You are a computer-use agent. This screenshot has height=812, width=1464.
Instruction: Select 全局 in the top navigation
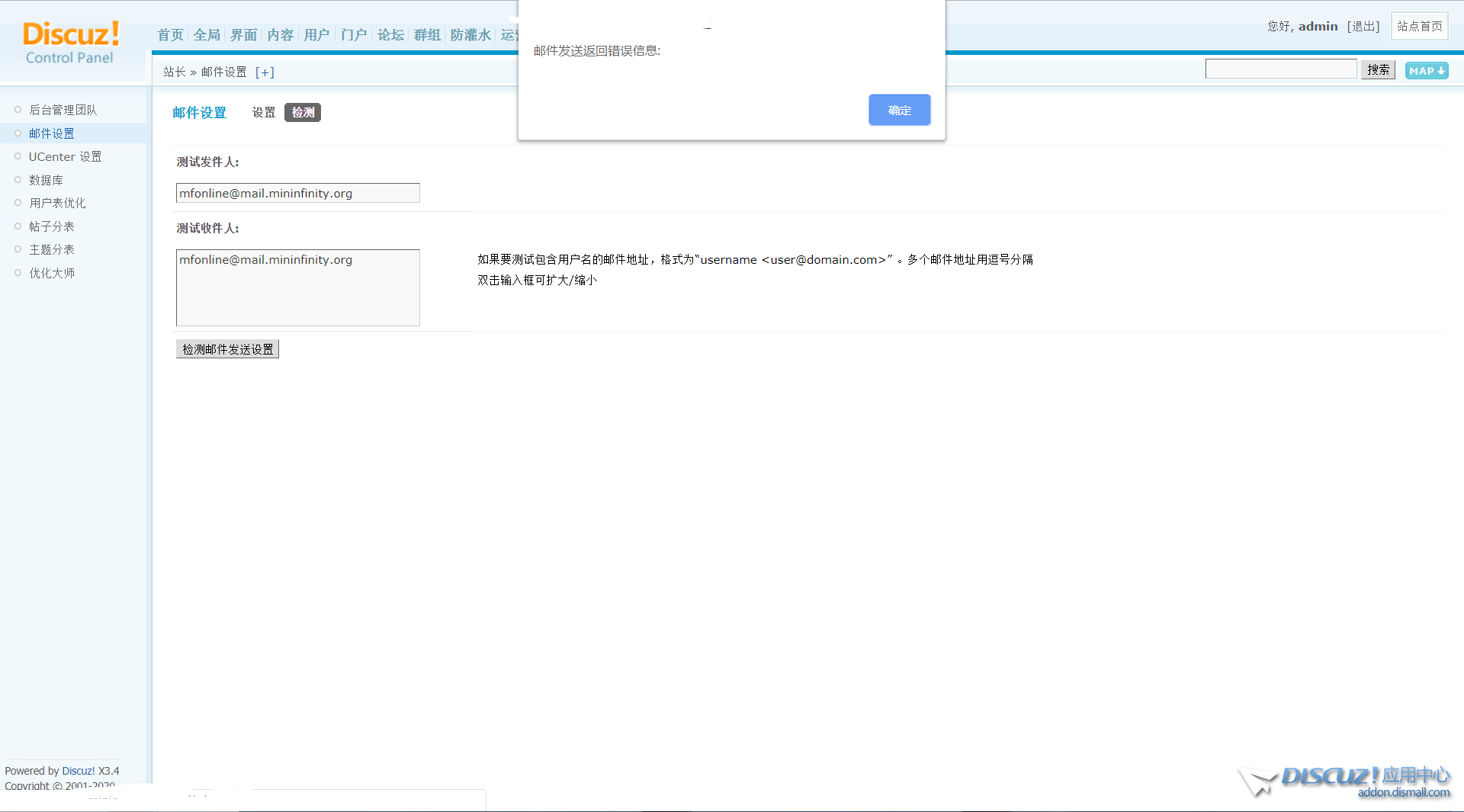tap(205, 34)
